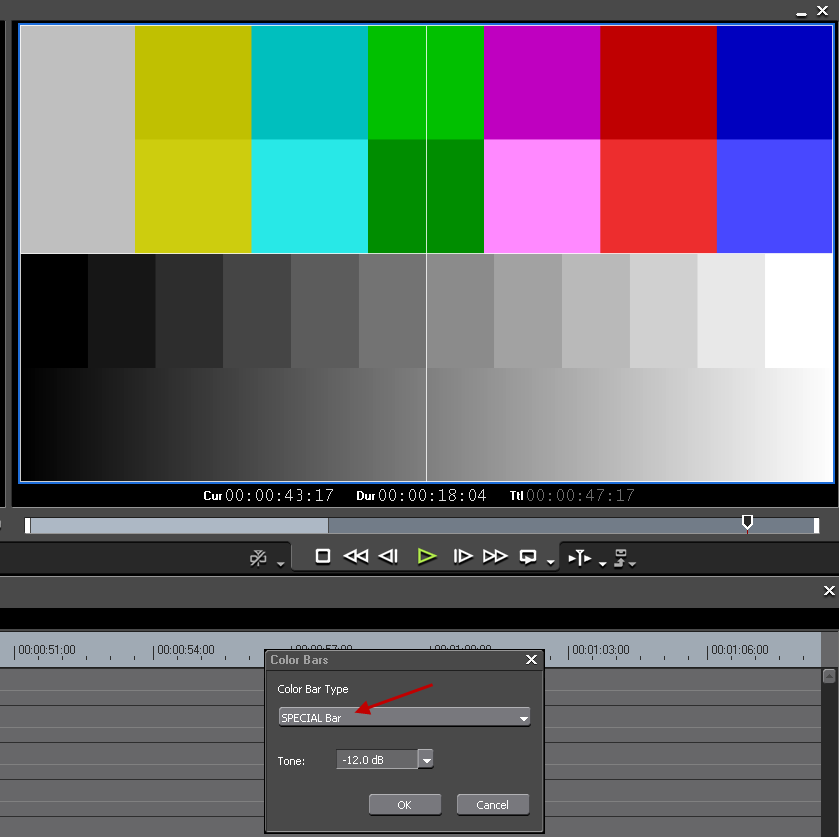Click Cancel in Color Bars dialog
839x837 pixels.
tap(492, 805)
